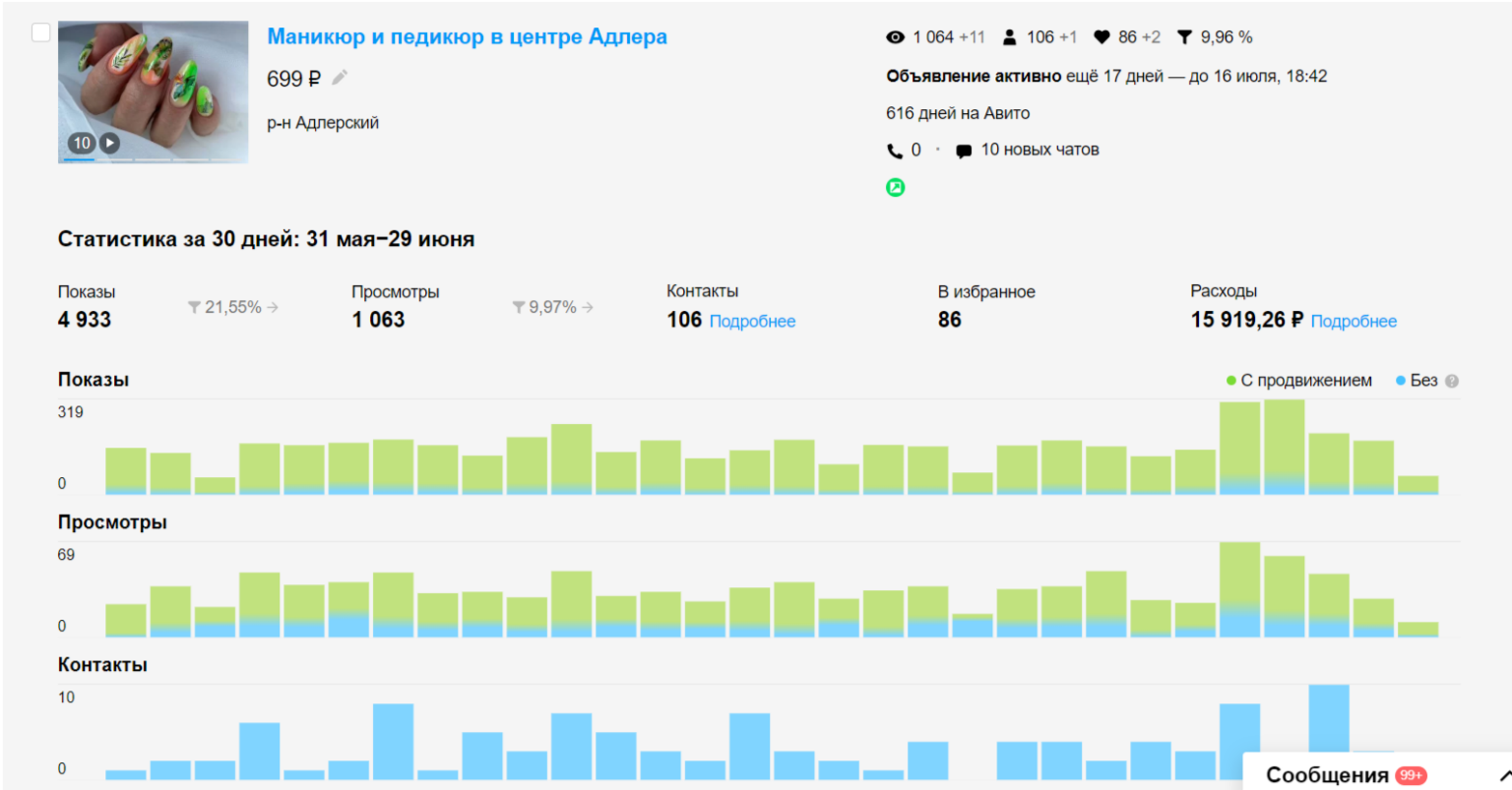Screen dimensions: 1512x790
Task: Open listing title 'Маникюр и педикюр в центре Адлера'
Action: point(467,37)
